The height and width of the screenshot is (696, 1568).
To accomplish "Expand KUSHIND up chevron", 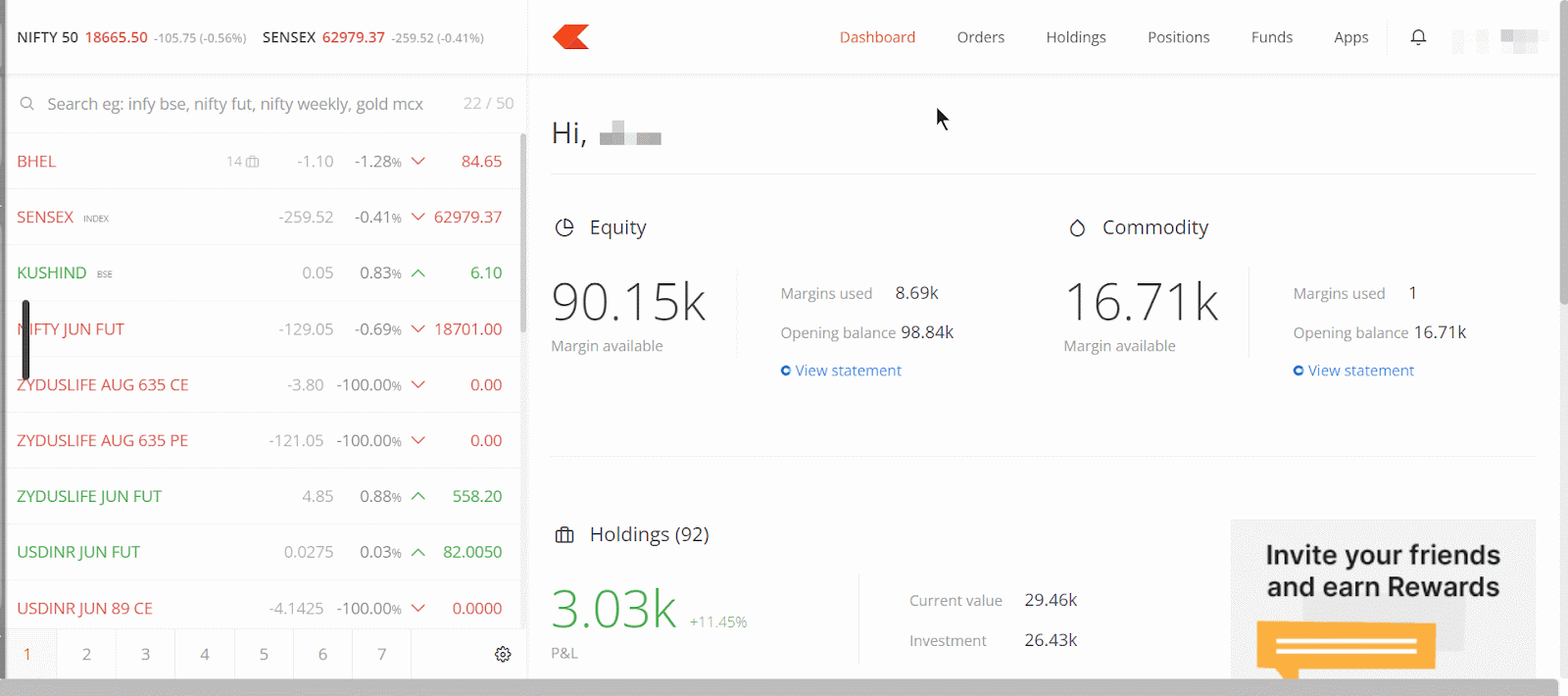I will point(418,273).
